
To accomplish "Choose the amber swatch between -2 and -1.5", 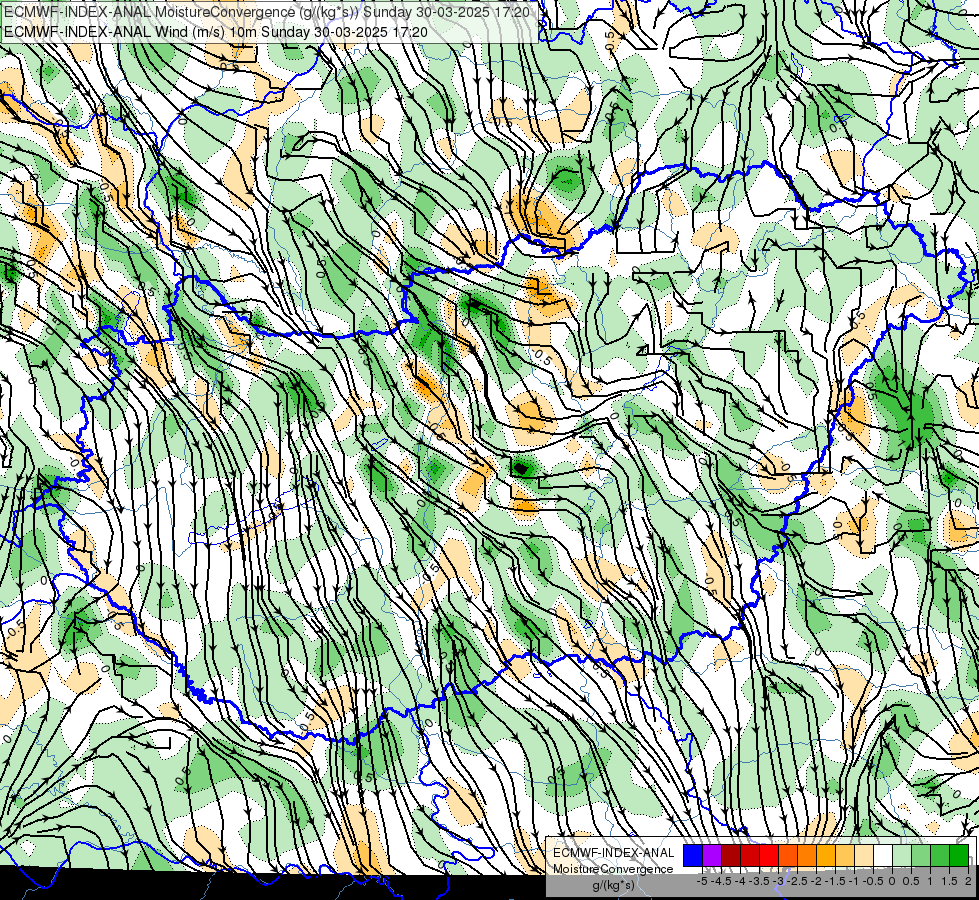I will (x=826, y=856).
